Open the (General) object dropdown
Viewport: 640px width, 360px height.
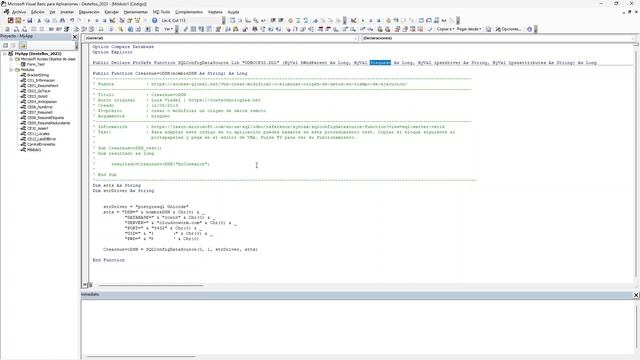221,38
